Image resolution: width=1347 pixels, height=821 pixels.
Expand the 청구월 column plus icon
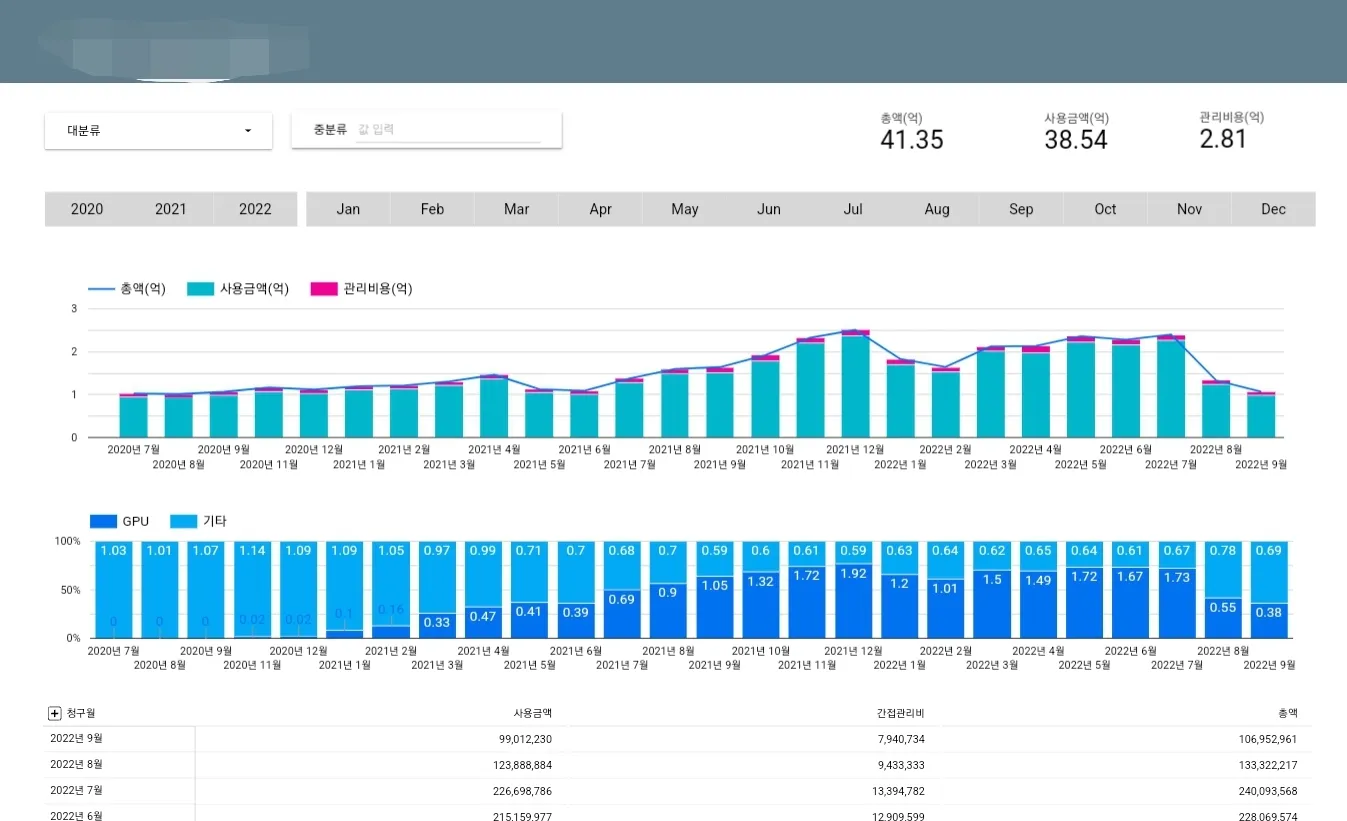tap(55, 713)
